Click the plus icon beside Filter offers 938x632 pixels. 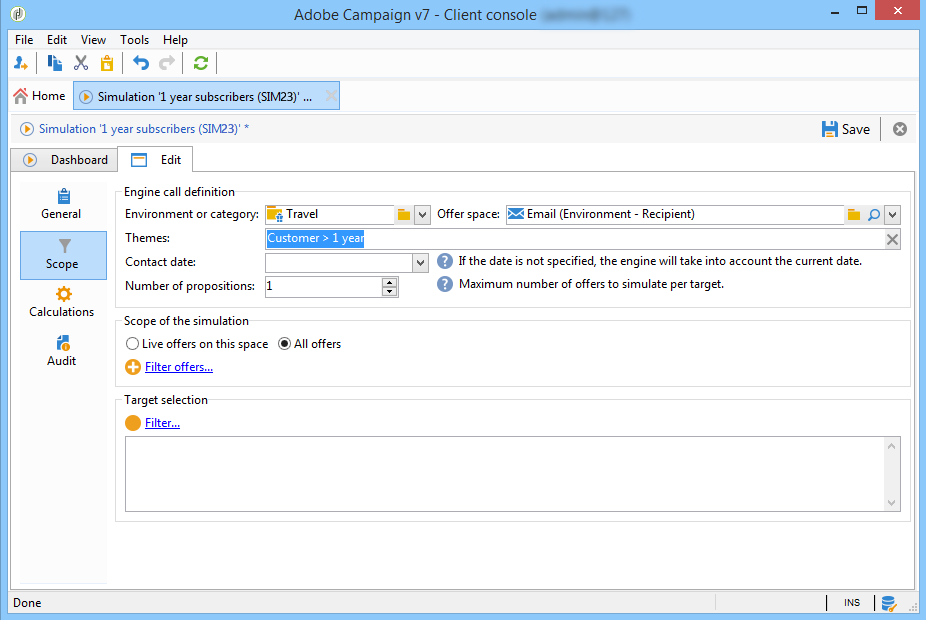[x=133, y=367]
